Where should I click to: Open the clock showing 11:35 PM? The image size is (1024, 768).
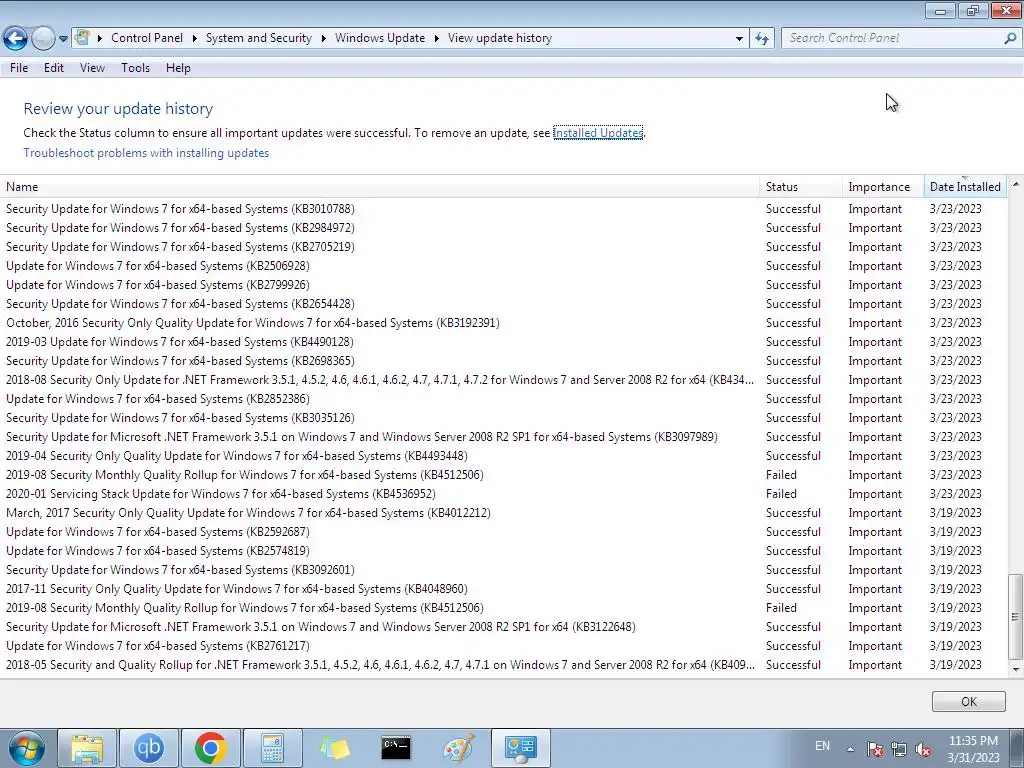click(973, 749)
